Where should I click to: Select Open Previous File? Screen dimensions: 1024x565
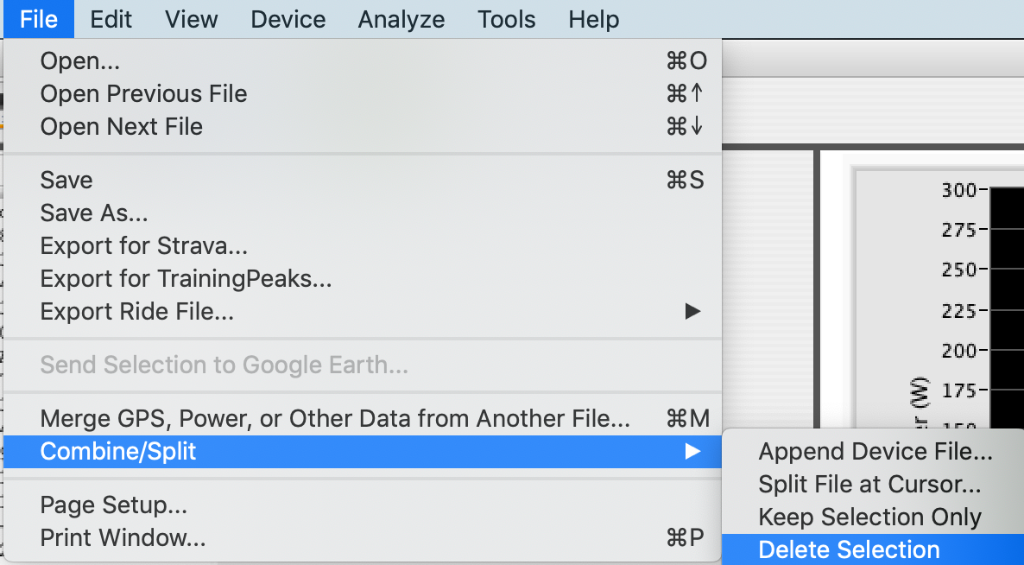click(362, 93)
